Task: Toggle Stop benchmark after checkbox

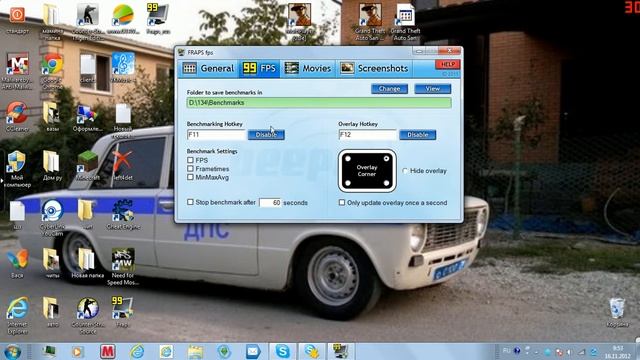Action: click(190, 202)
